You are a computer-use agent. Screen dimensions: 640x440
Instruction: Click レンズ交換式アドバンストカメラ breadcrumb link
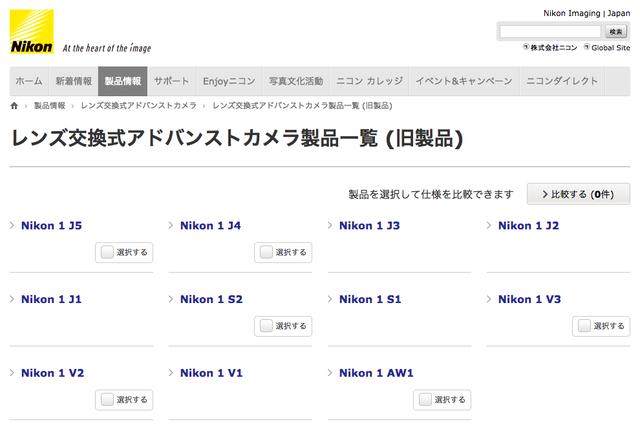tap(138, 106)
